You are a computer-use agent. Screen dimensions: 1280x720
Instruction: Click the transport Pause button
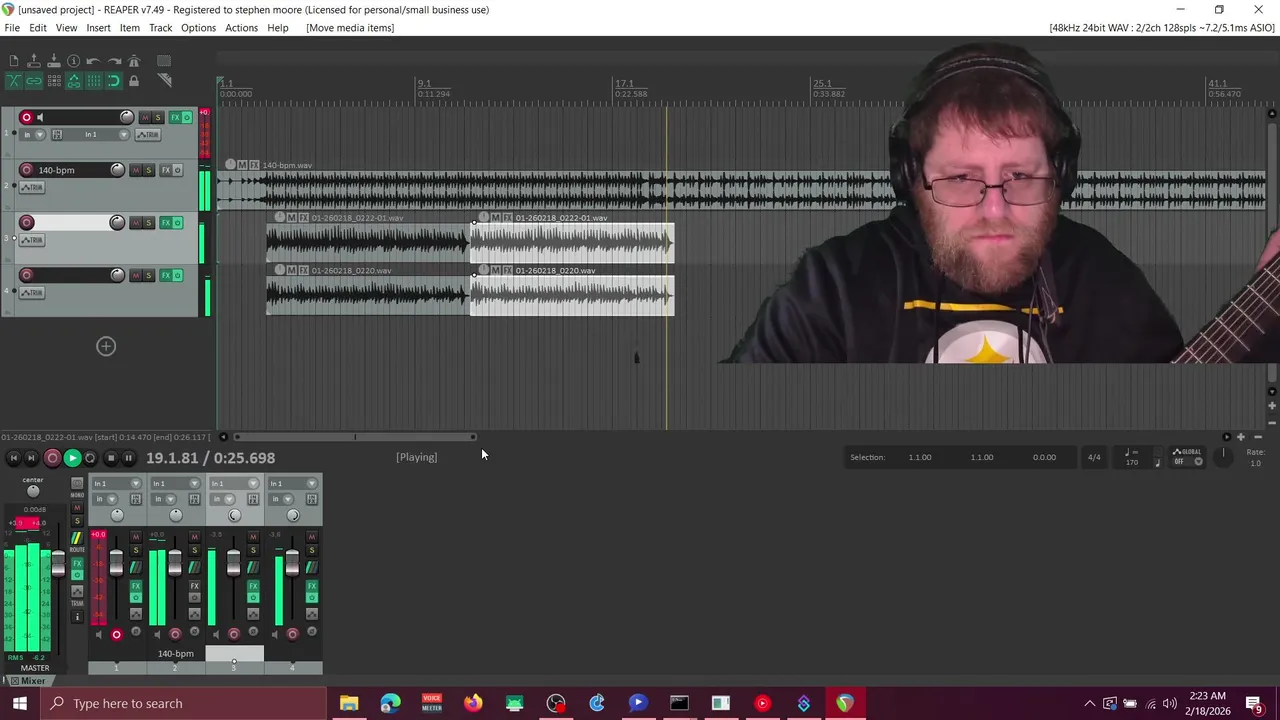tap(128, 458)
